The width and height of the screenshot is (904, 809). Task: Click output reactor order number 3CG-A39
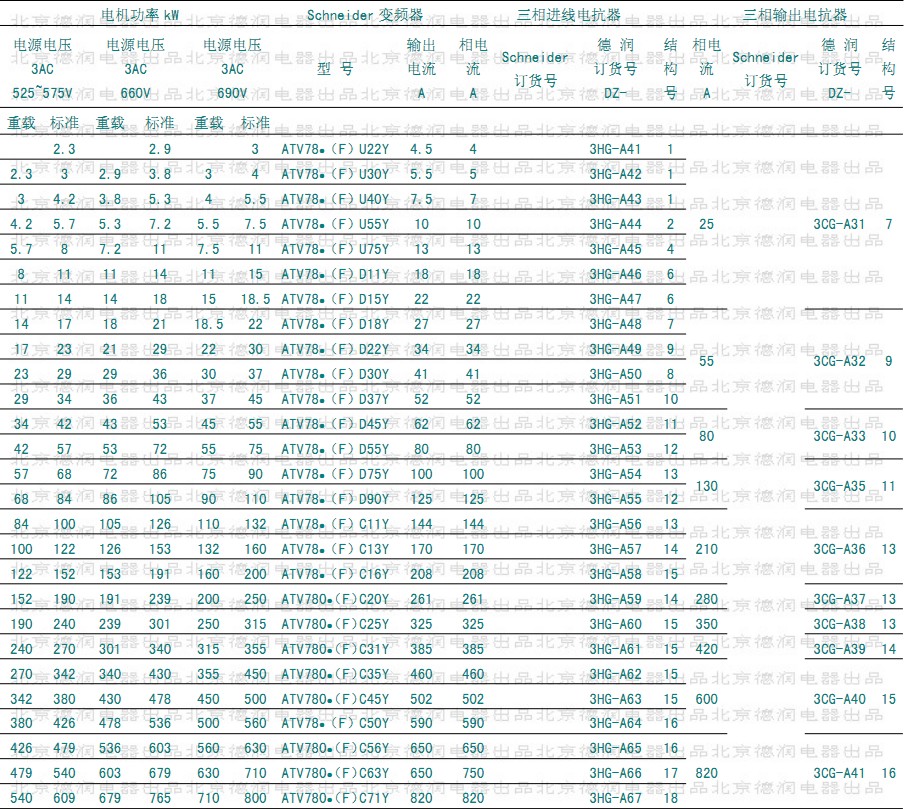[x=839, y=649]
